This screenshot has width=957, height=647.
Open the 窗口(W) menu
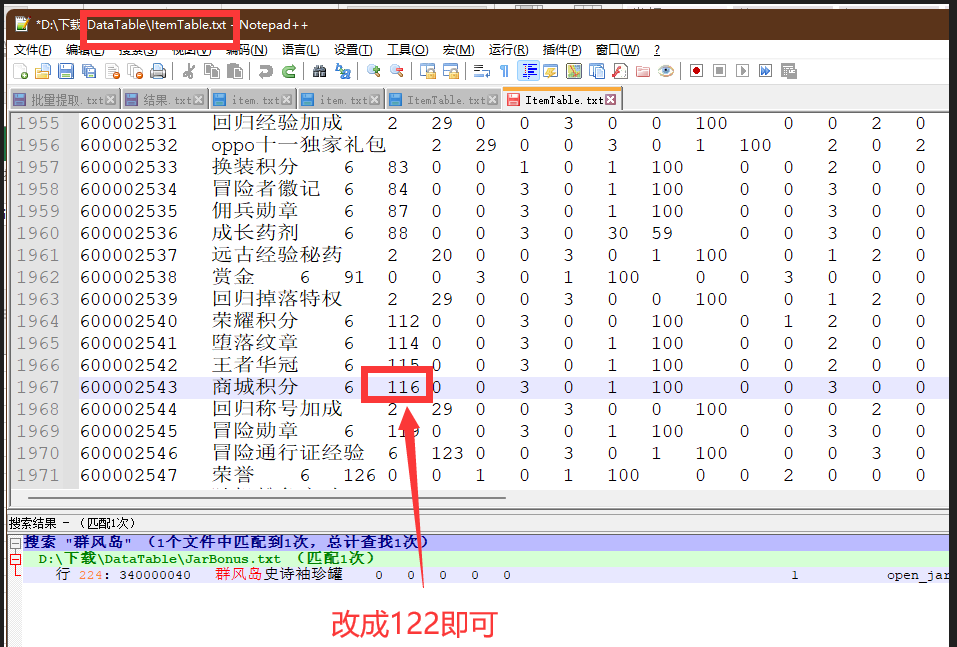[x=618, y=50]
